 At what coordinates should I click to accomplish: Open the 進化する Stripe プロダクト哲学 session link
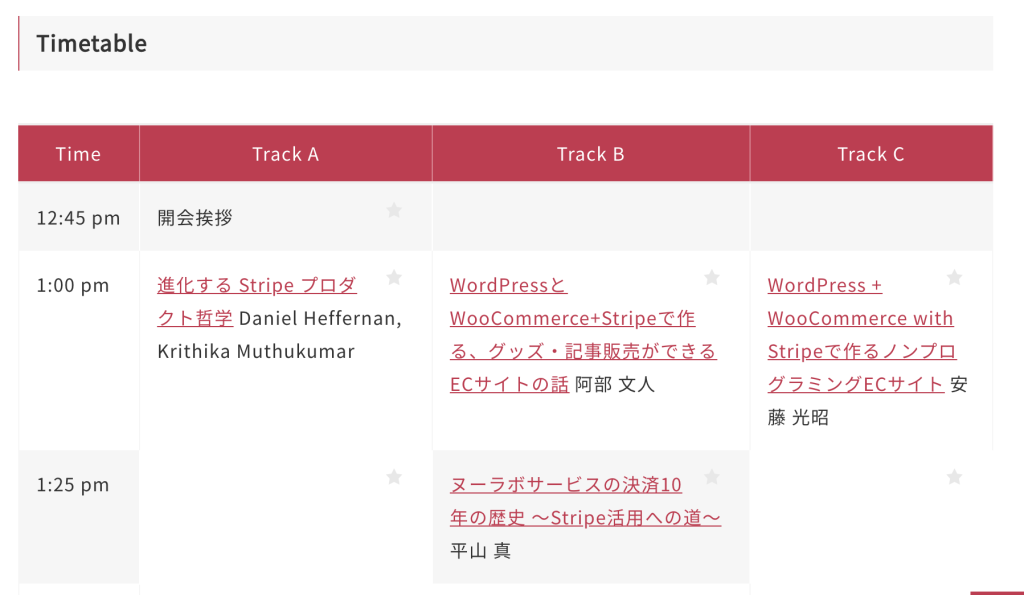point(256,286)
